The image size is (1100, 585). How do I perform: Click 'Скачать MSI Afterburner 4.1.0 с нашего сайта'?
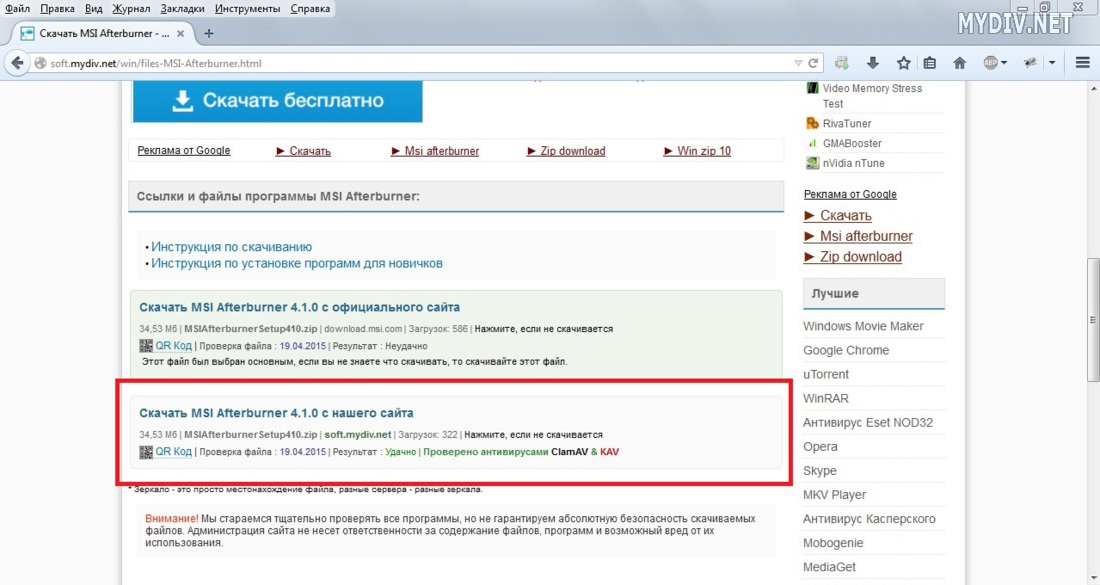click(276, 413)
